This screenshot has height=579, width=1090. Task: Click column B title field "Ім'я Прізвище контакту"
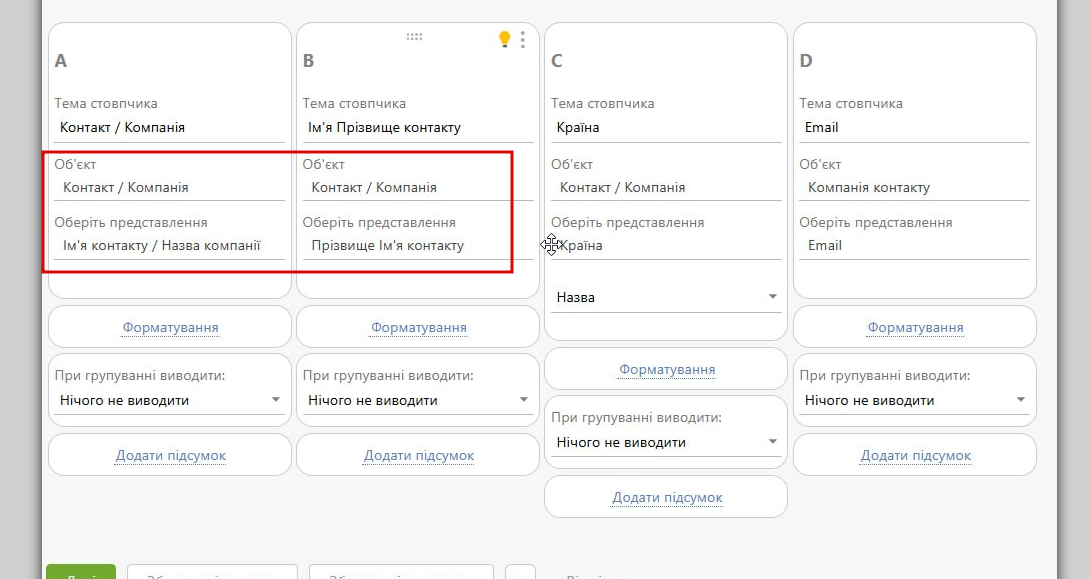point(418,128)
